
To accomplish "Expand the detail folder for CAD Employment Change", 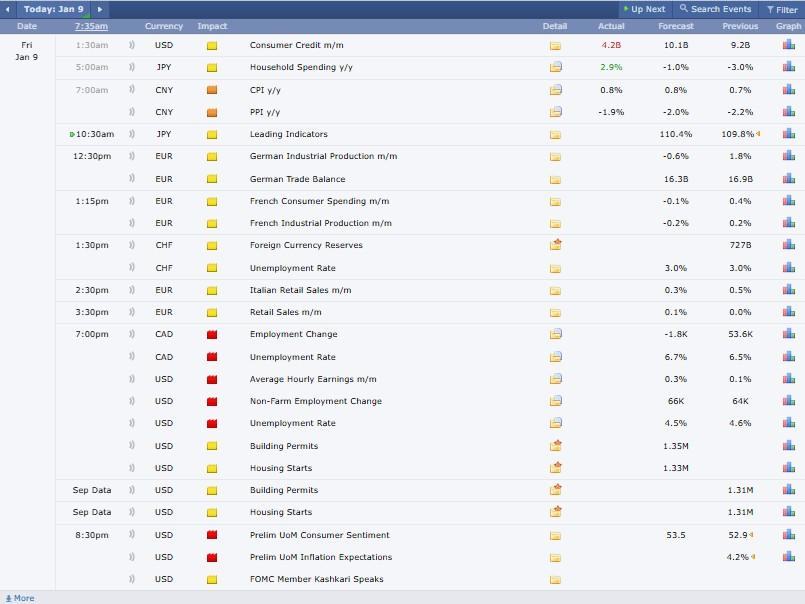I will click(555, 334).
